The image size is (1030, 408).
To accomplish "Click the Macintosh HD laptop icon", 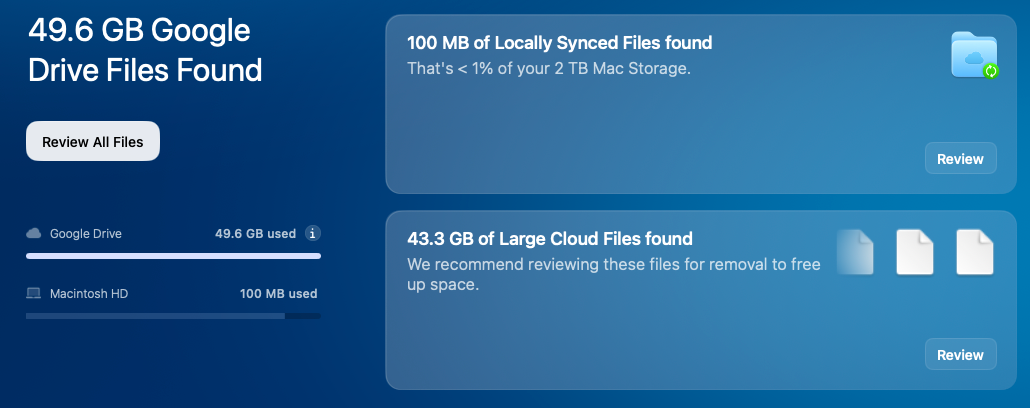I will tap(34, 294).
